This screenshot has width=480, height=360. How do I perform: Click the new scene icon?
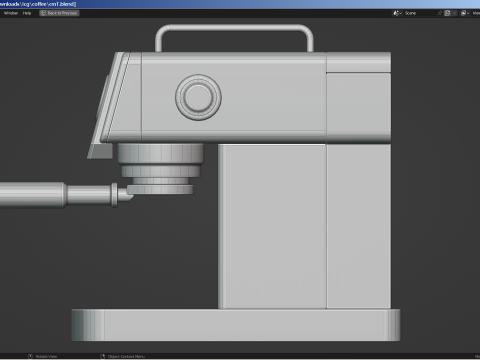(x=447, y=13)
